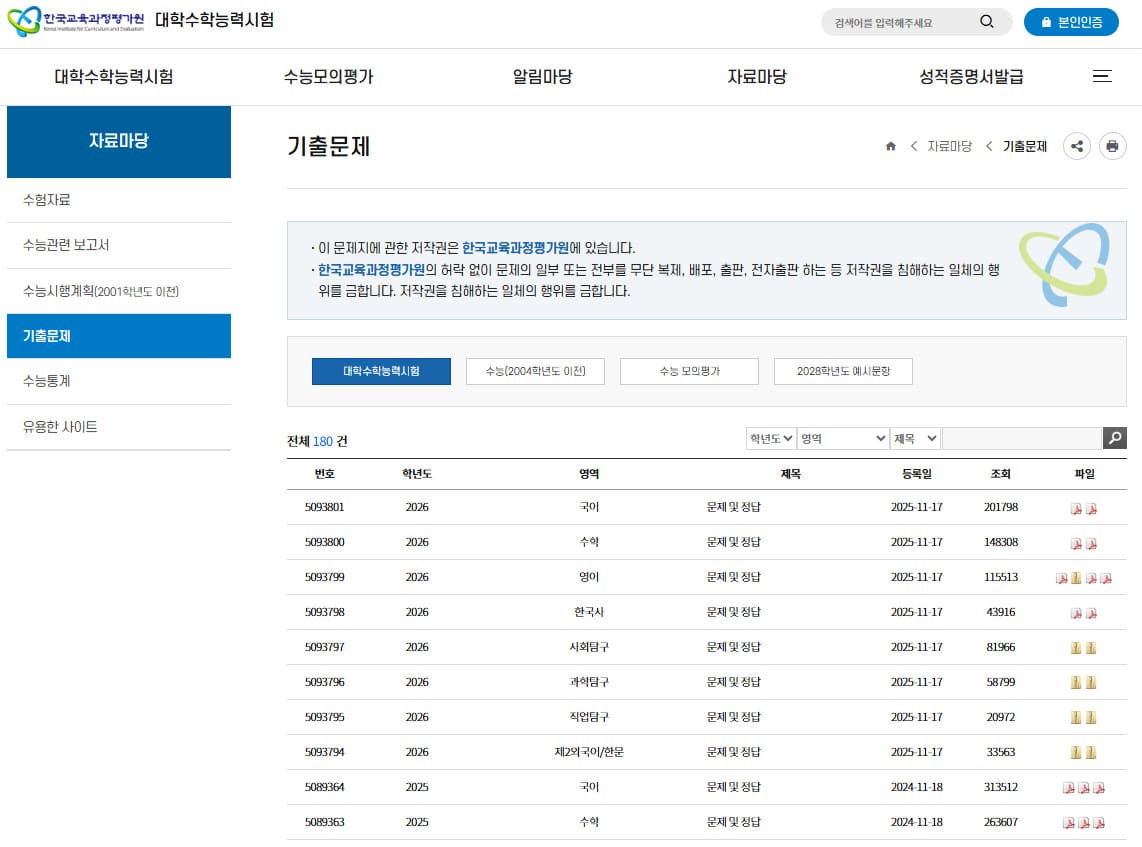
Task: Click the magnifier icon in header search
Action: click(987, 22)
